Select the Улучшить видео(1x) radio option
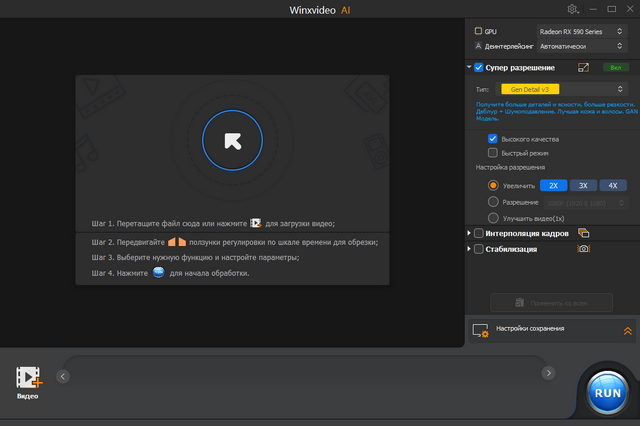This screenshot has height=426, width=640. click(493, 218)
